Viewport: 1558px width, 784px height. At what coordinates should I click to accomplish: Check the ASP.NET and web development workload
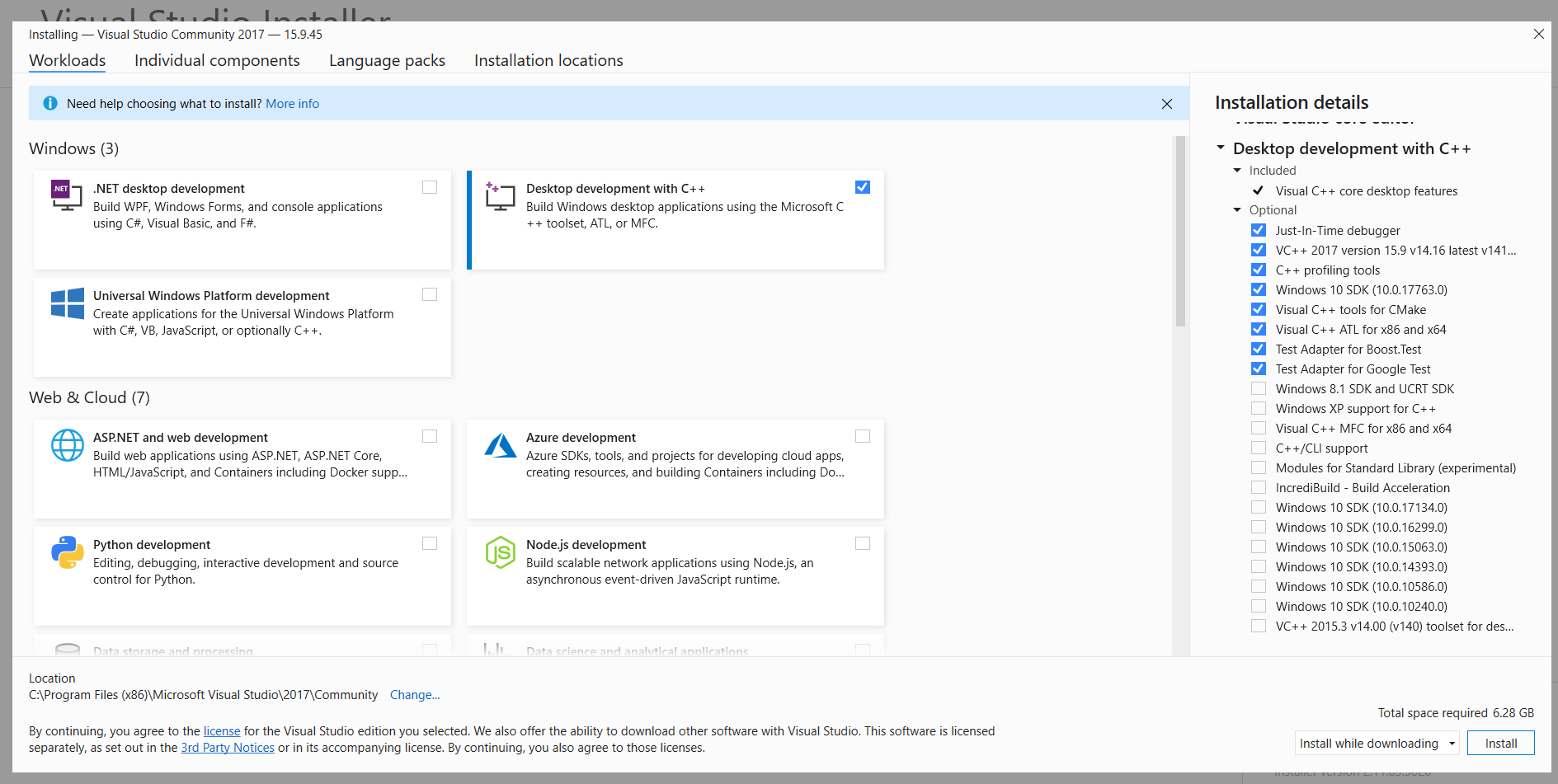point(430,436)
